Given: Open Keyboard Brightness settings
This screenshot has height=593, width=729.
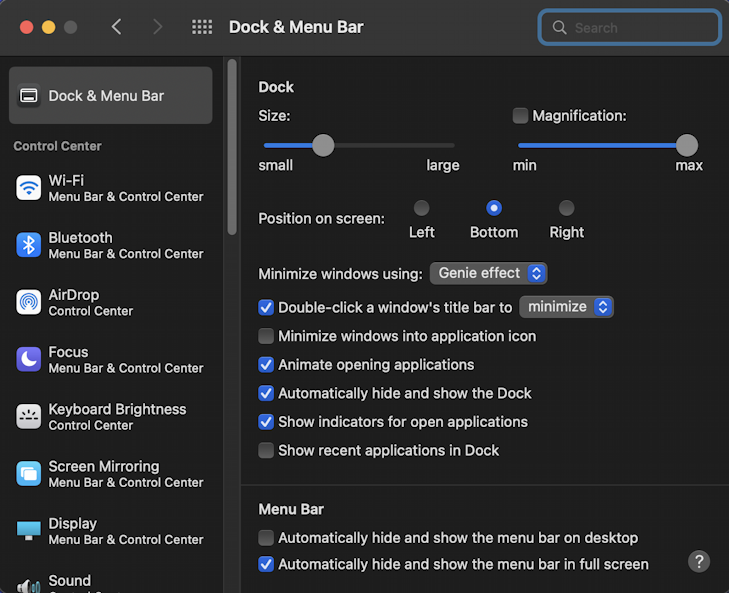Looking at the screenshot, I should pos(111,417).
